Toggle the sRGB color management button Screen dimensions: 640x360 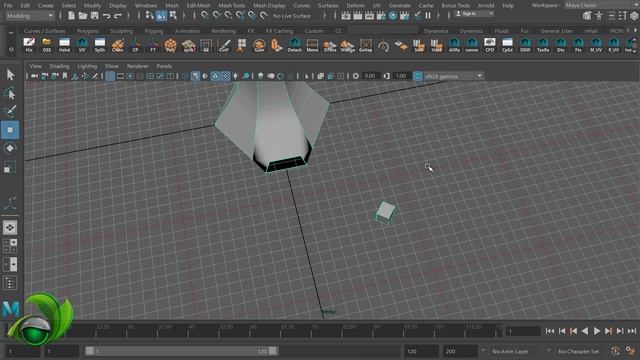pos(417,76)
